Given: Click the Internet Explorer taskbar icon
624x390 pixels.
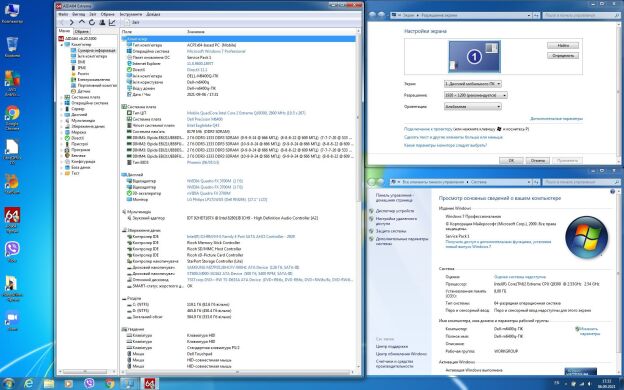Looking at the screenshot, I should coord(29,384).
